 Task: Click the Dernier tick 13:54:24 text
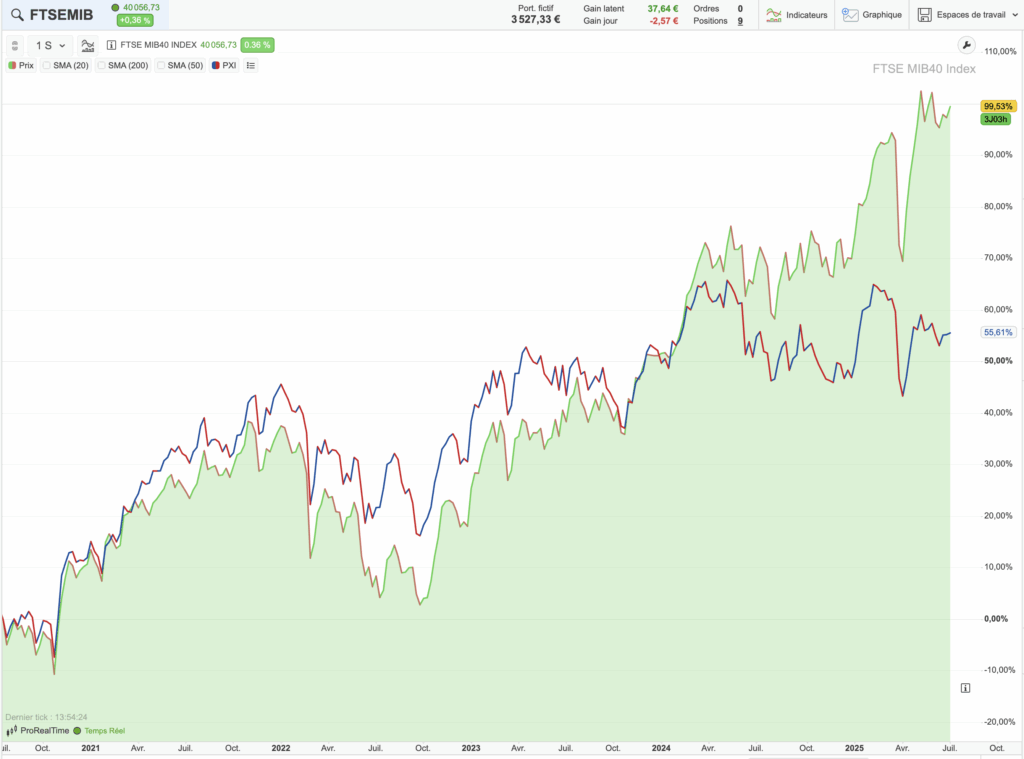tap(46, 717)
